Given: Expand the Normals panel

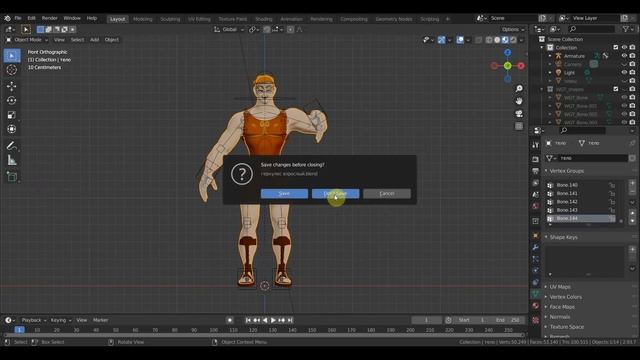Looking at the screenshot, I should pyautogui.click(x=559, y=317).
